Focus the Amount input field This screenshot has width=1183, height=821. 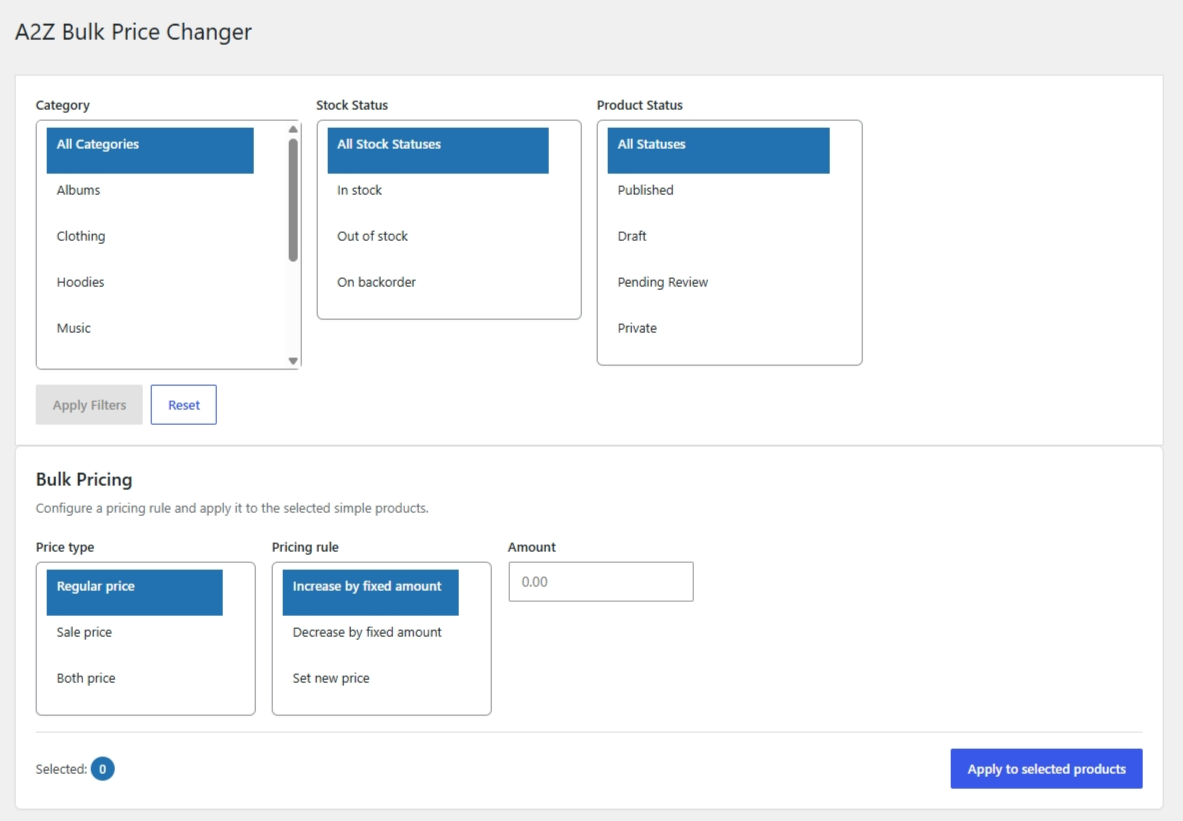(601, 582)
